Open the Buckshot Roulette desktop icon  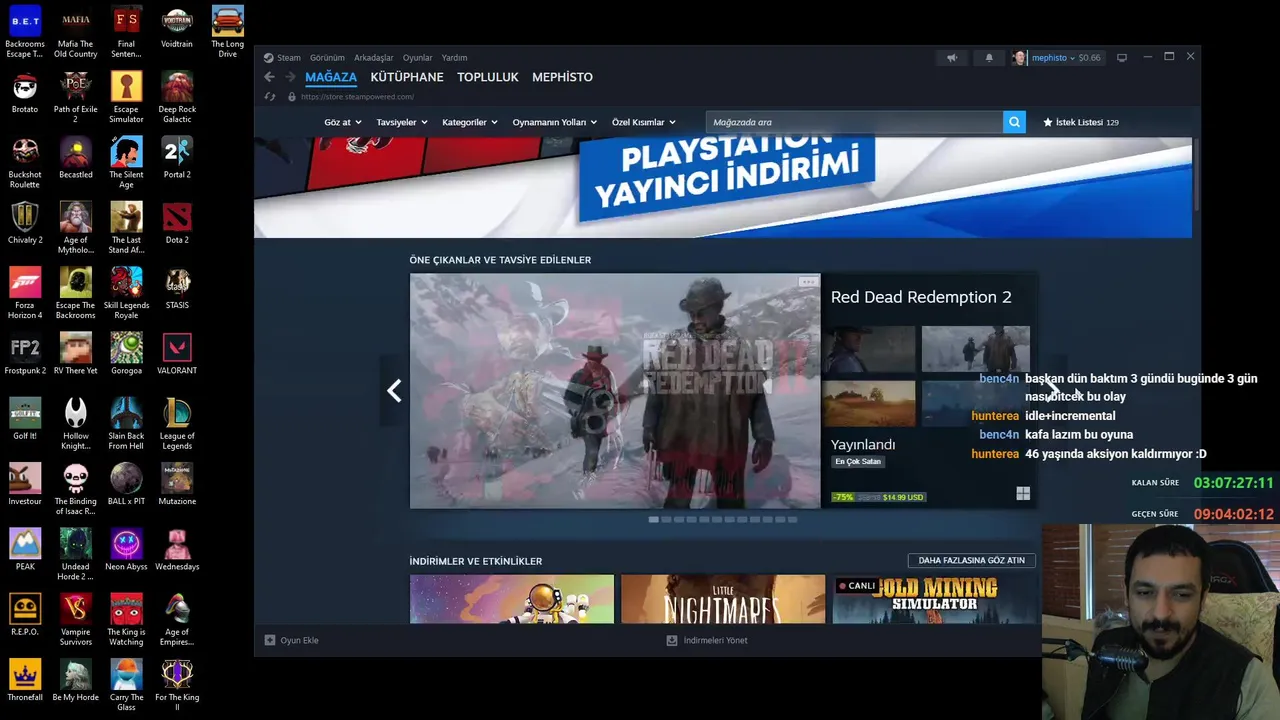[25, 162]
